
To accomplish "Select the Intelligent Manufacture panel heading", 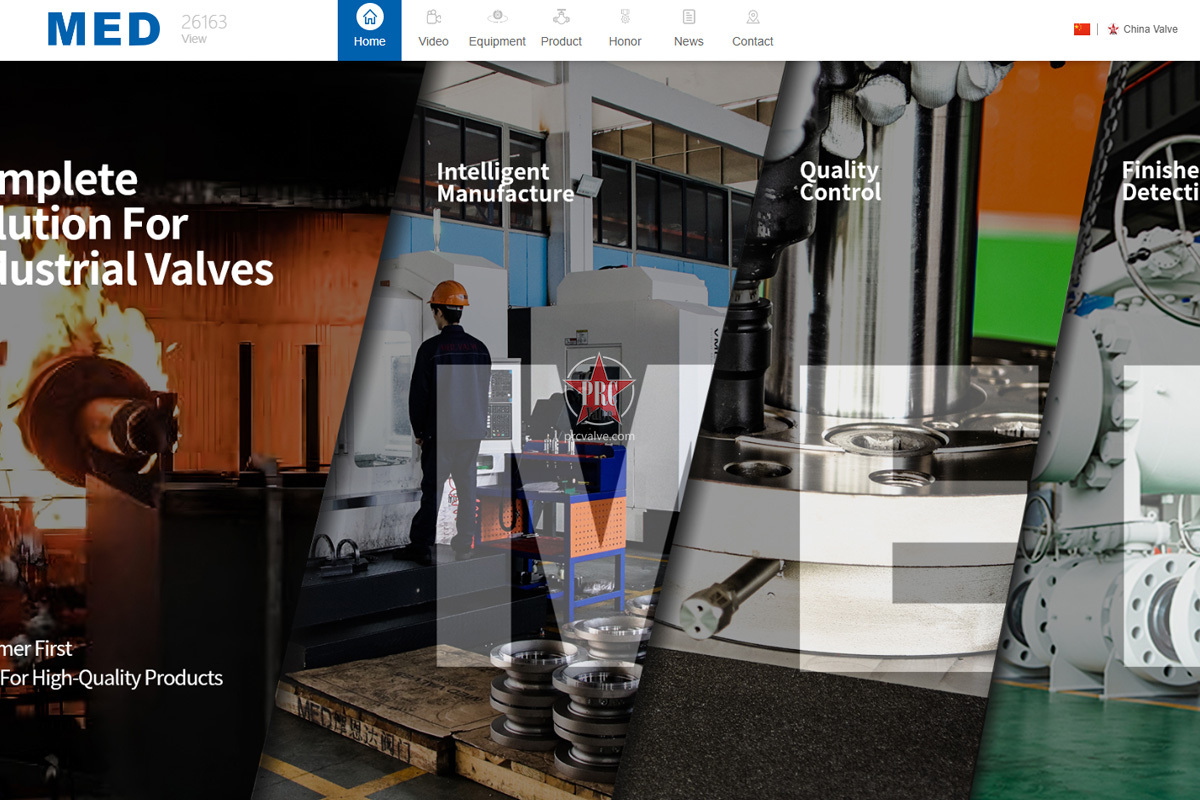I will pyautogui.click(x=505, y=182).
